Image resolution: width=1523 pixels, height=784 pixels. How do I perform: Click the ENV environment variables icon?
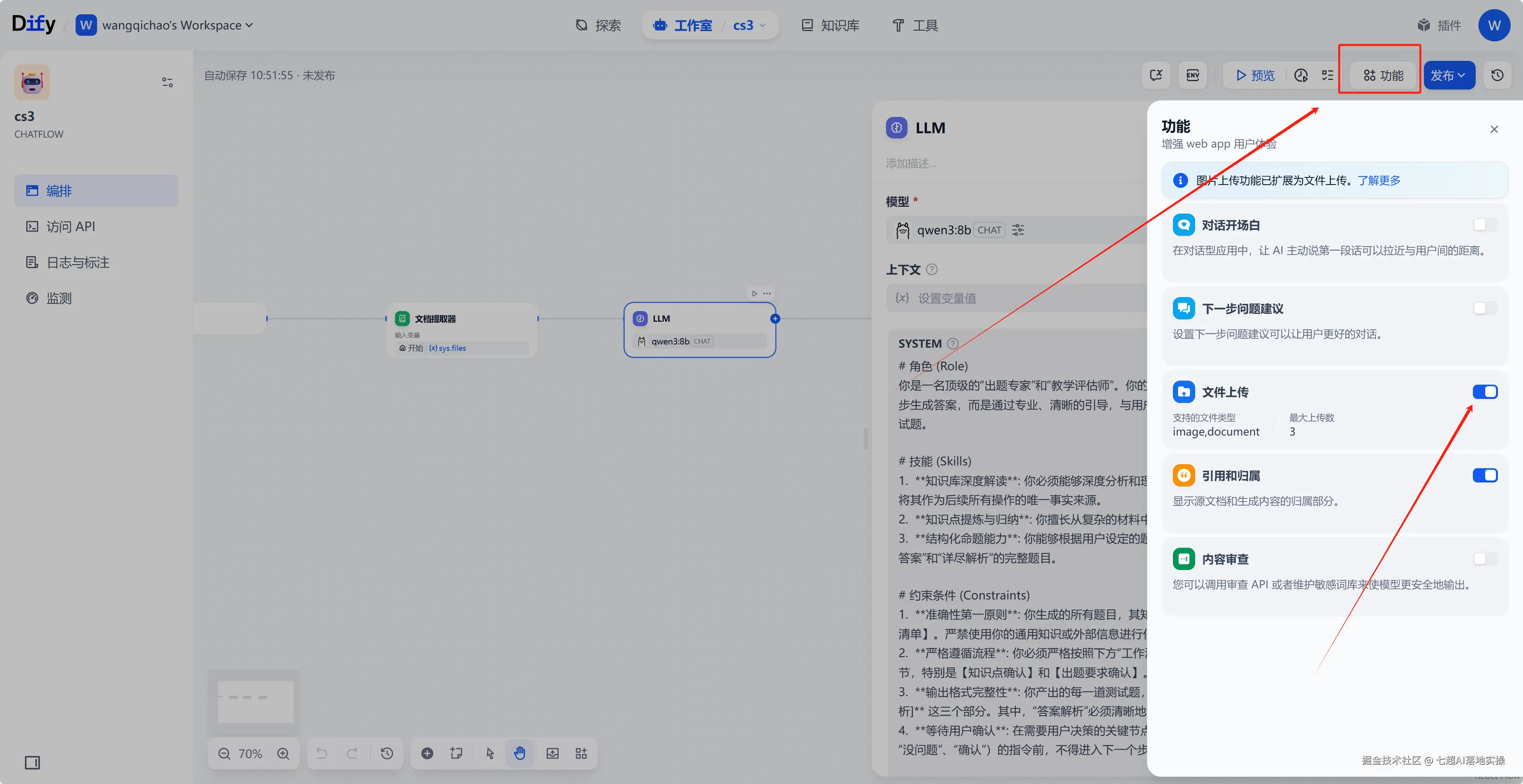pyautogui.click(x=1192, y=75)
